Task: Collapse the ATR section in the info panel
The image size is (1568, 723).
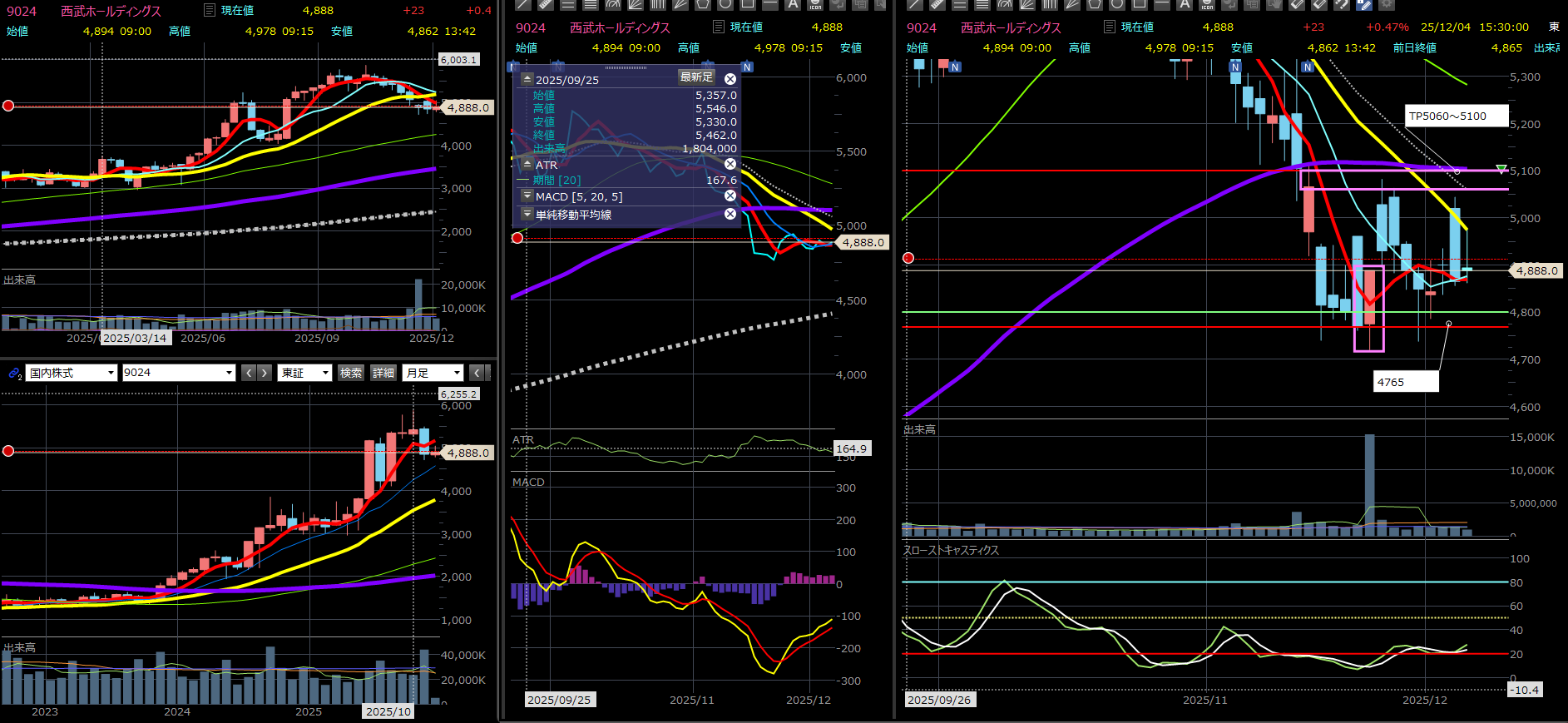Action: coord(527,165)
